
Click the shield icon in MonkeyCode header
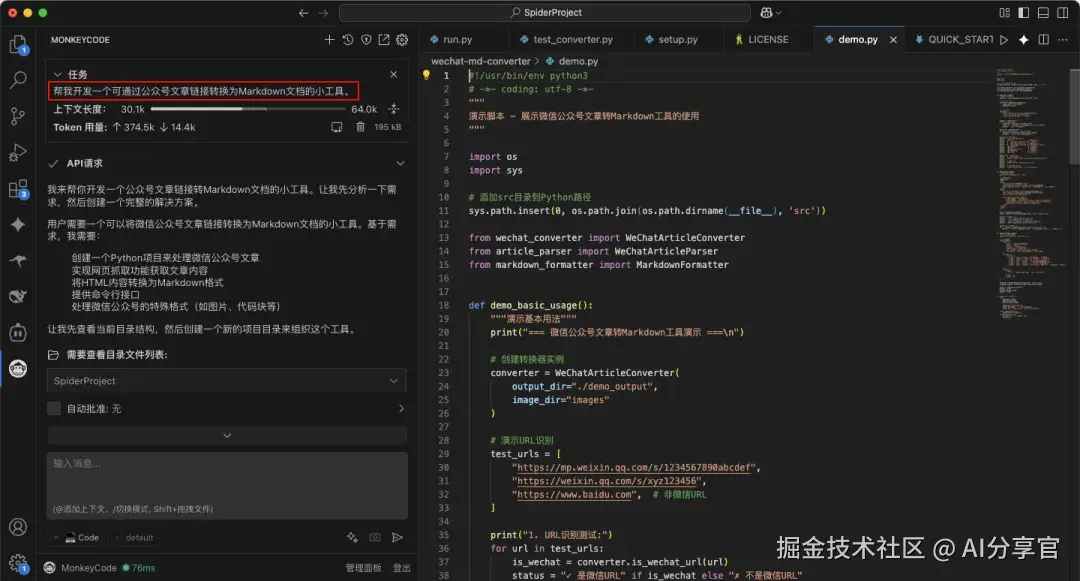coord(366,40)
